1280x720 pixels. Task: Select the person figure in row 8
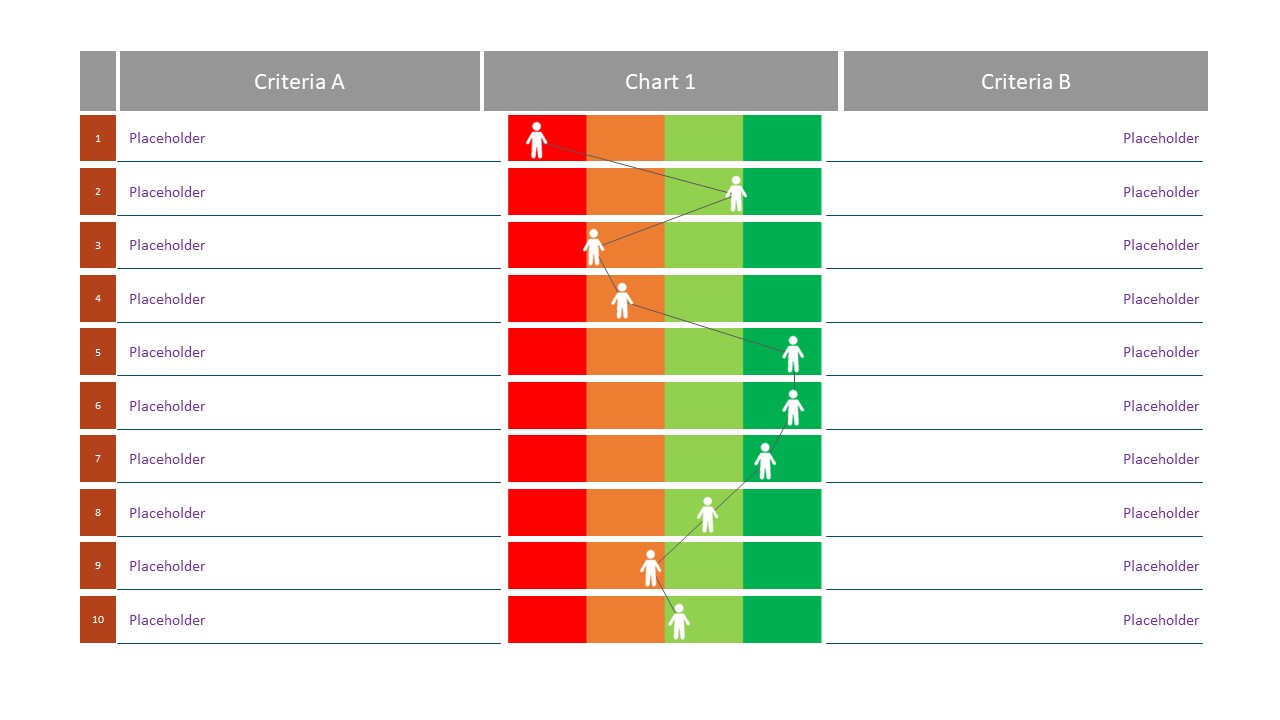[708, 514]
